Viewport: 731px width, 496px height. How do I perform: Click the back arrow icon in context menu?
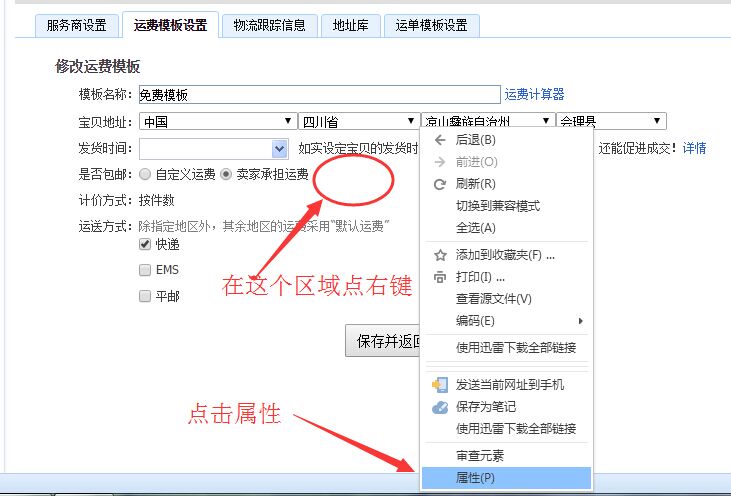tap(440, 140)
